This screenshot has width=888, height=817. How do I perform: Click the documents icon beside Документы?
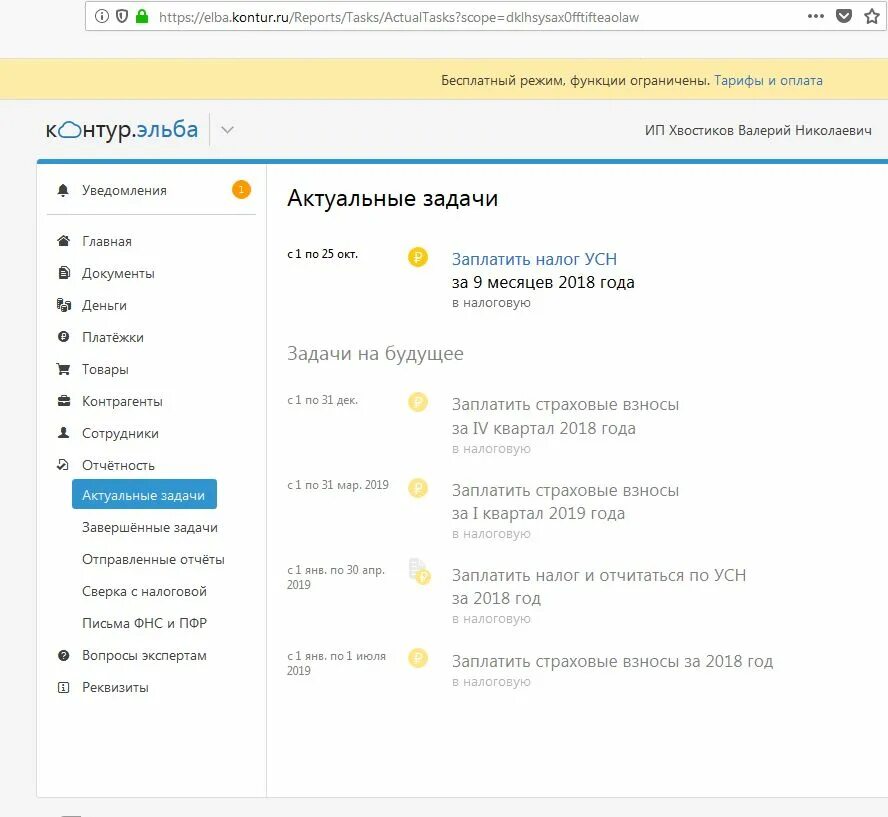click(63, 273)
